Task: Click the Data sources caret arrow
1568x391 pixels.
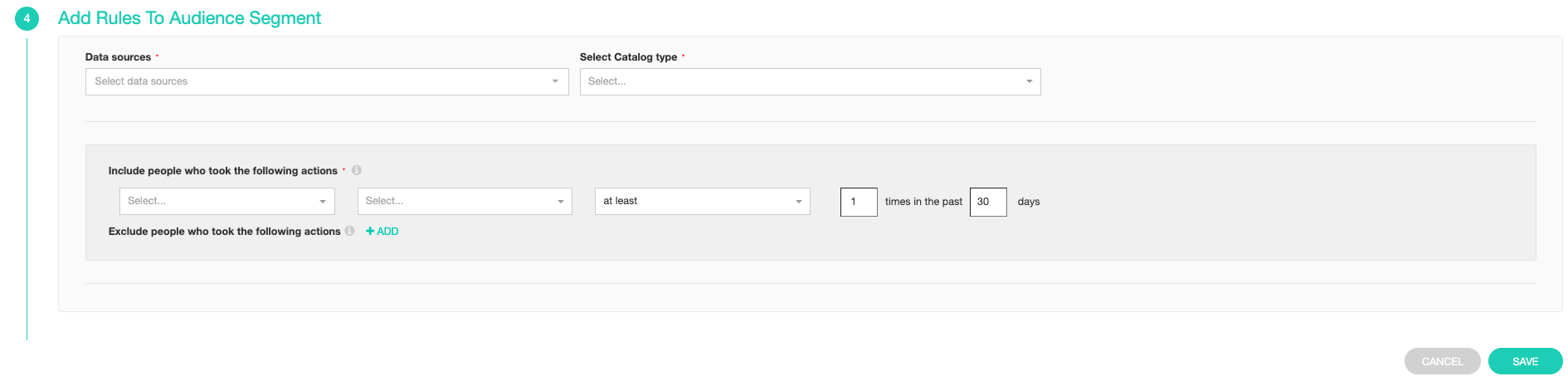Action: point(555,81)
